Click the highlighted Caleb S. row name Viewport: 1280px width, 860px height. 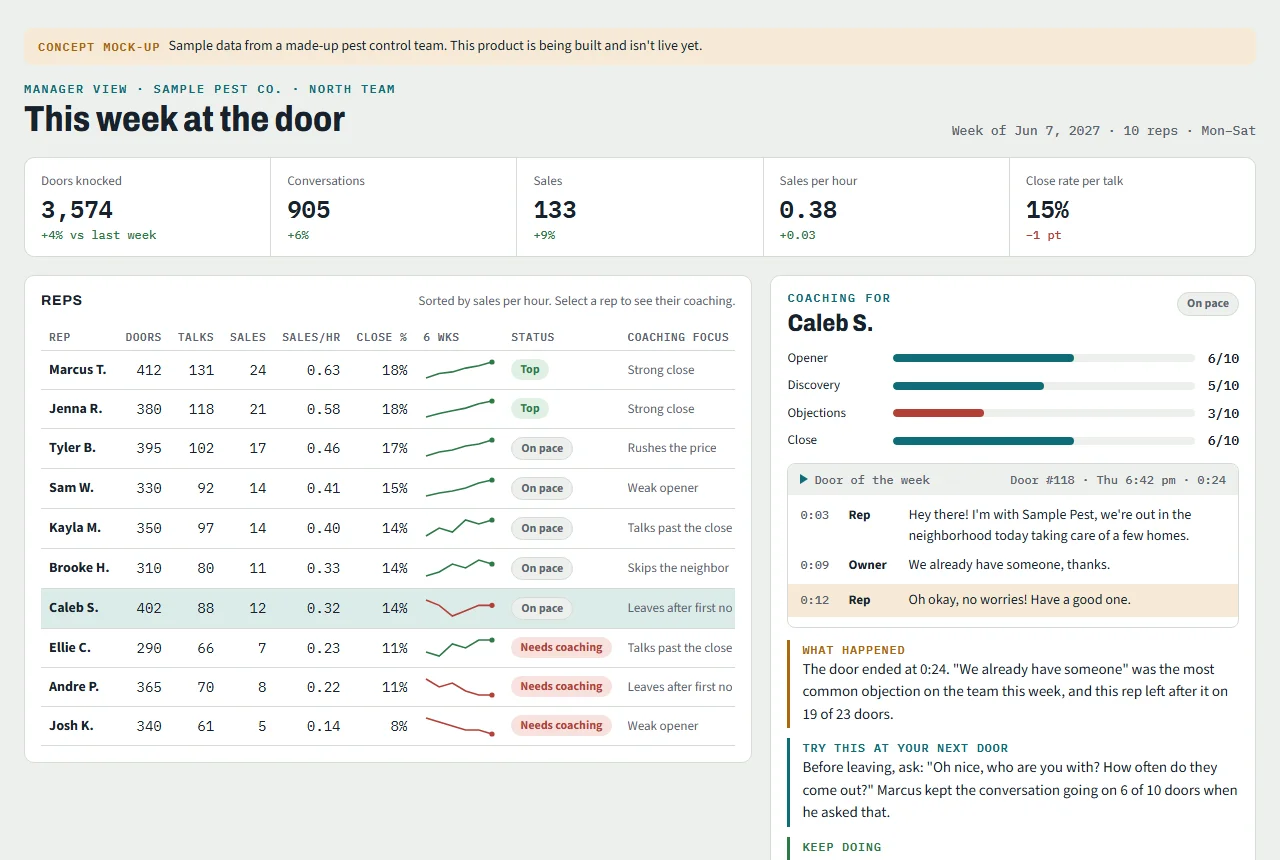74,608
